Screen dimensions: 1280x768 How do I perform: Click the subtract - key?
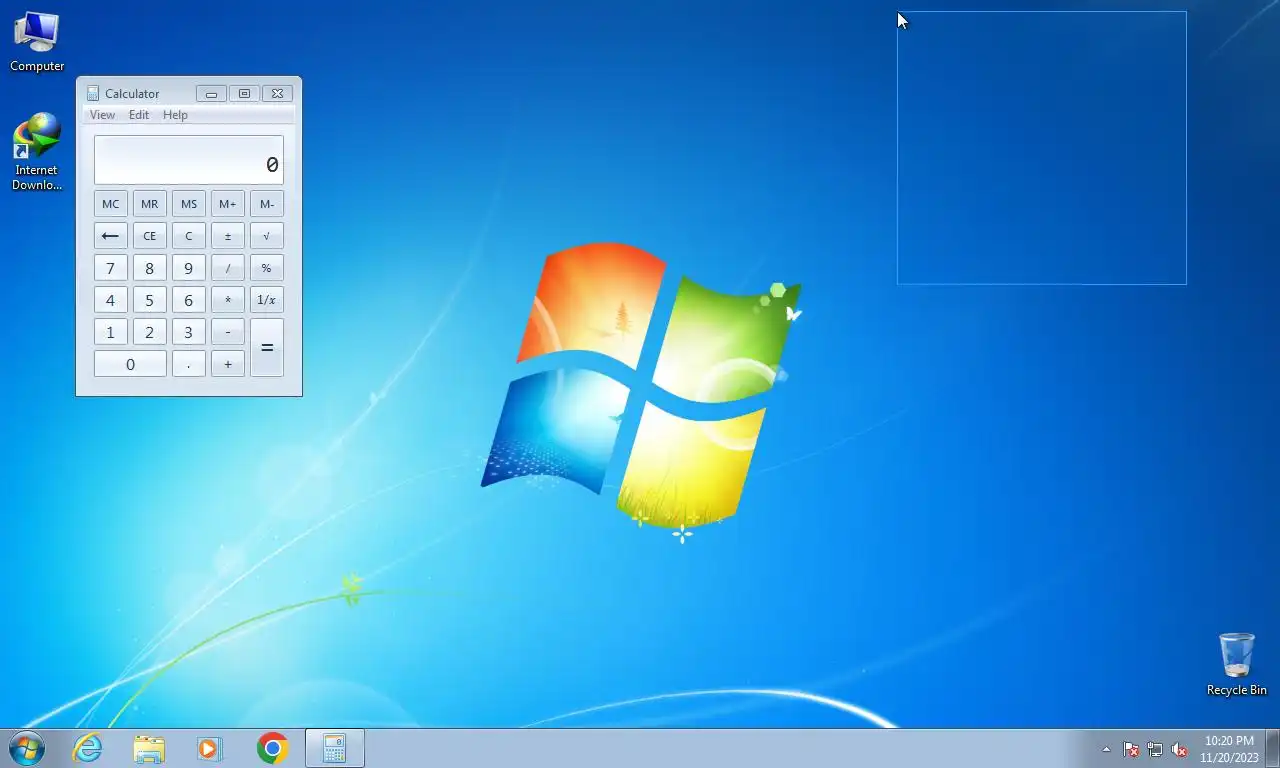point(228,332)
